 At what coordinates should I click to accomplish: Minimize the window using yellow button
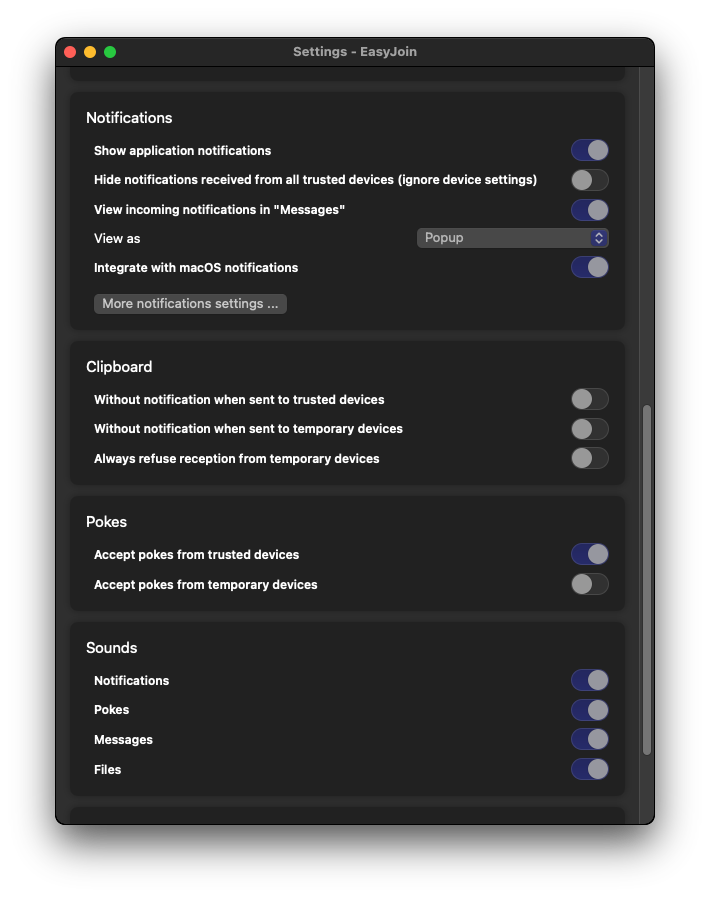coord(90,52)
